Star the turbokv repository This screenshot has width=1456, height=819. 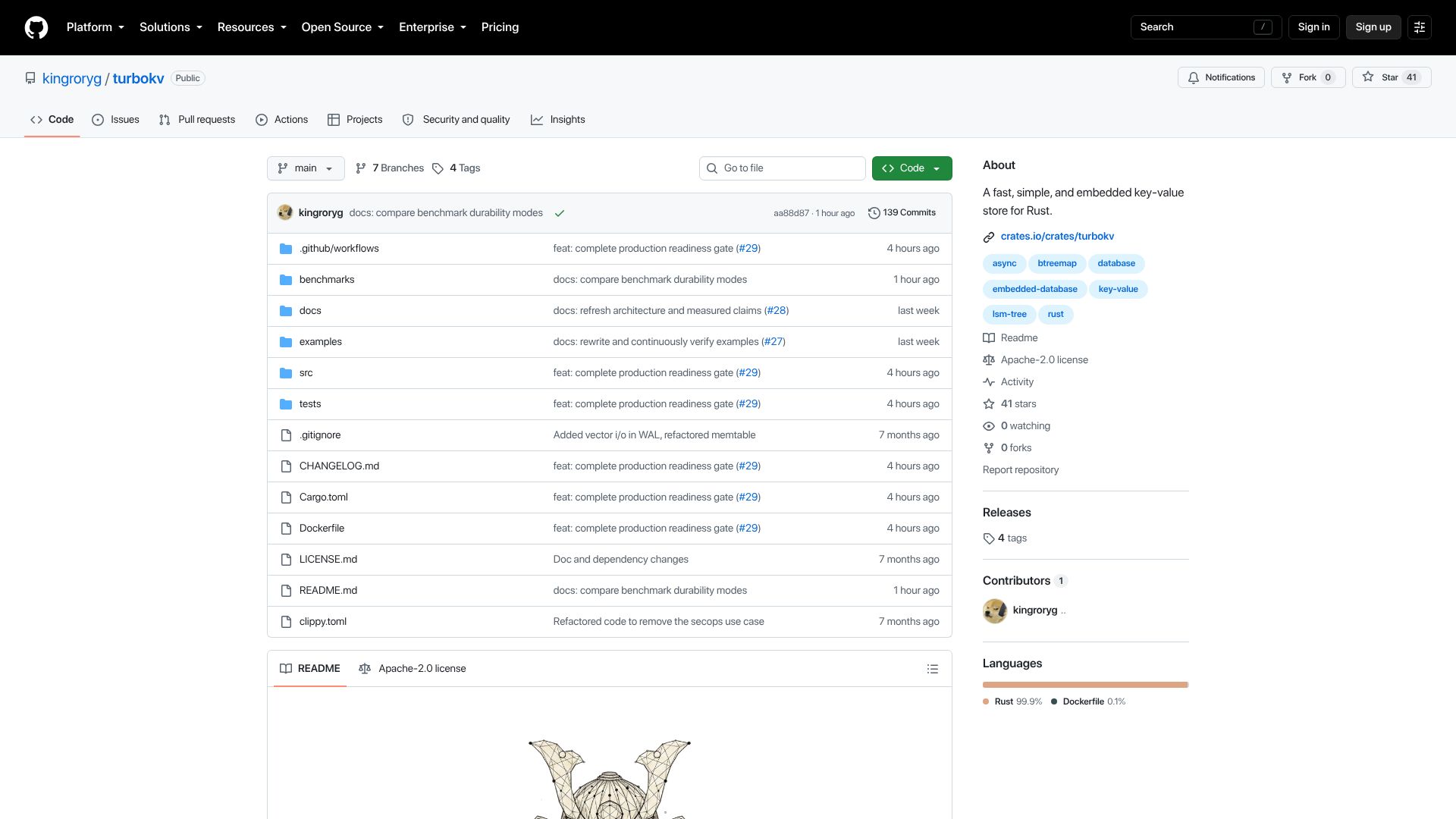point(1392,77)
